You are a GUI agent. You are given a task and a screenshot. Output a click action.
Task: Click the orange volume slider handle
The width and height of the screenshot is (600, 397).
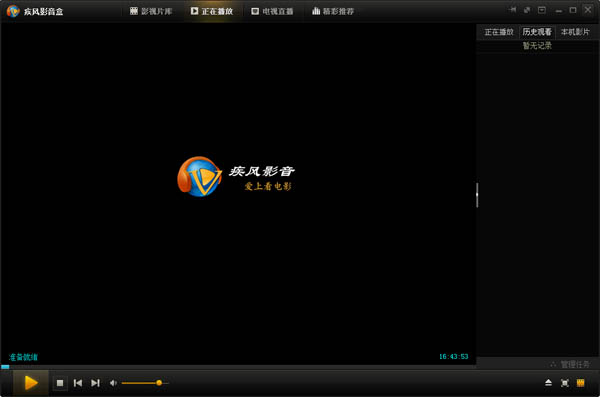pyautogui.click(x=159, y=383)
